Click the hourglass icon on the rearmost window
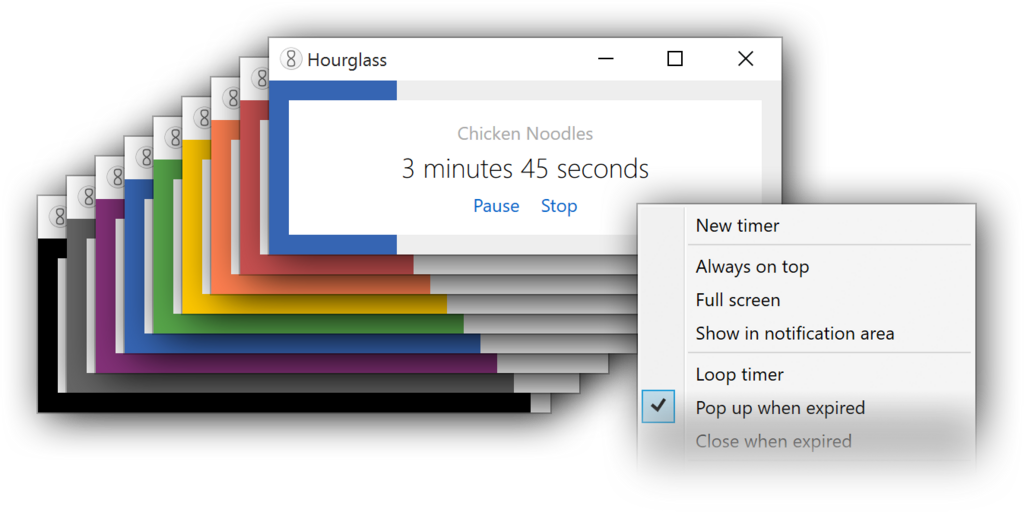Screen dimensions: 1024x512 pyautogui.click(x=58, y=216)
